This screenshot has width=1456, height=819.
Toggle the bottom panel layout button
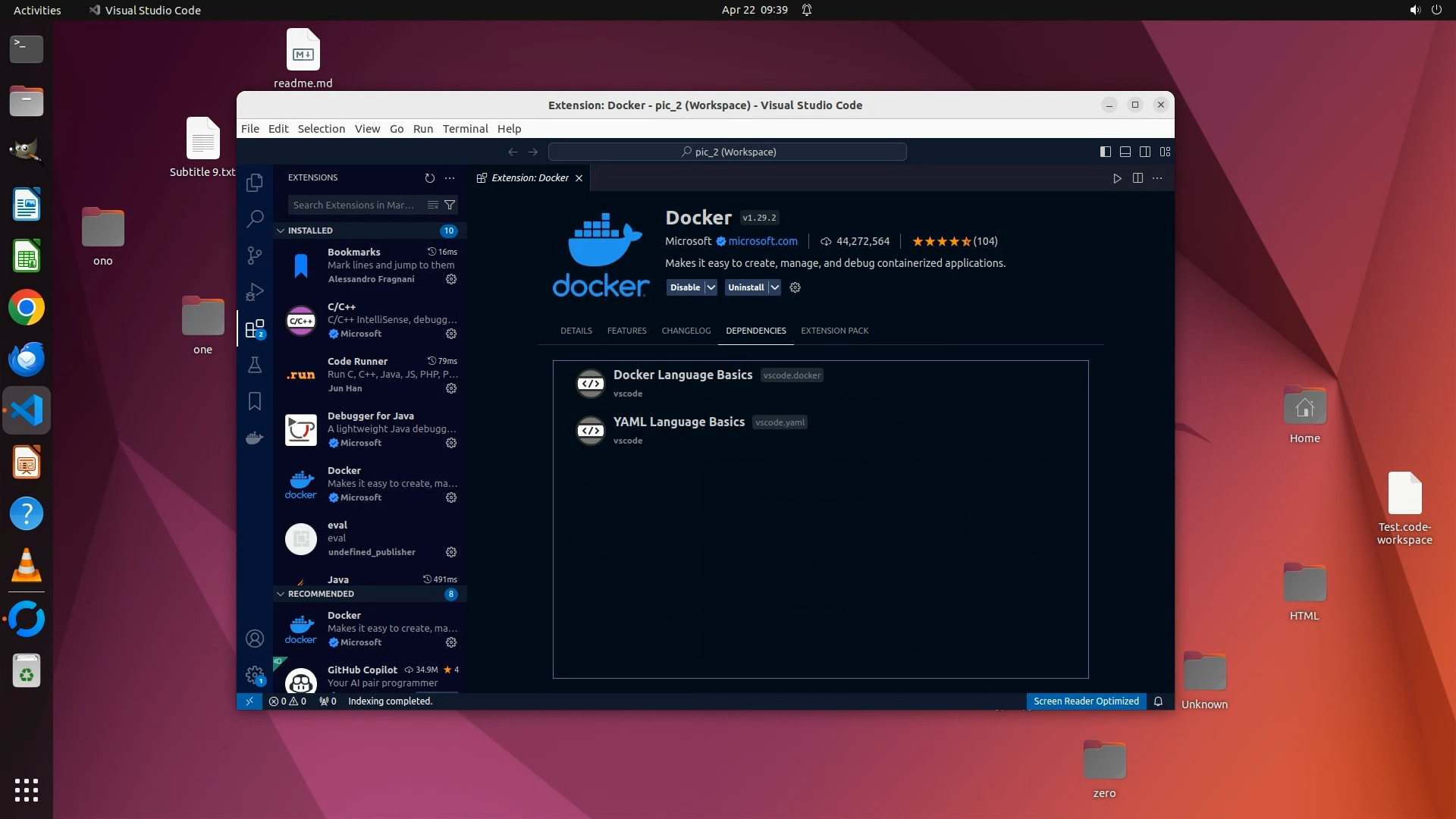point(1125,152)
